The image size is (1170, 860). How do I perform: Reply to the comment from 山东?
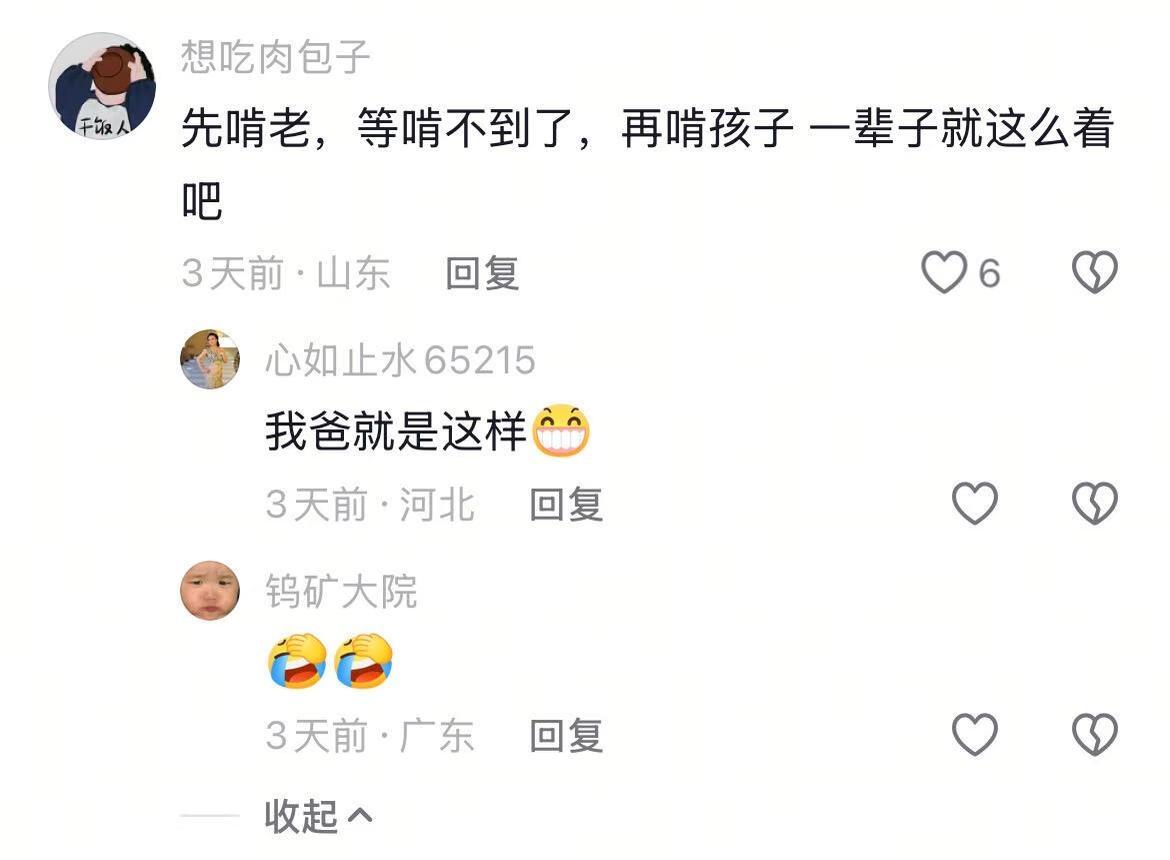(x=482, y=273)
